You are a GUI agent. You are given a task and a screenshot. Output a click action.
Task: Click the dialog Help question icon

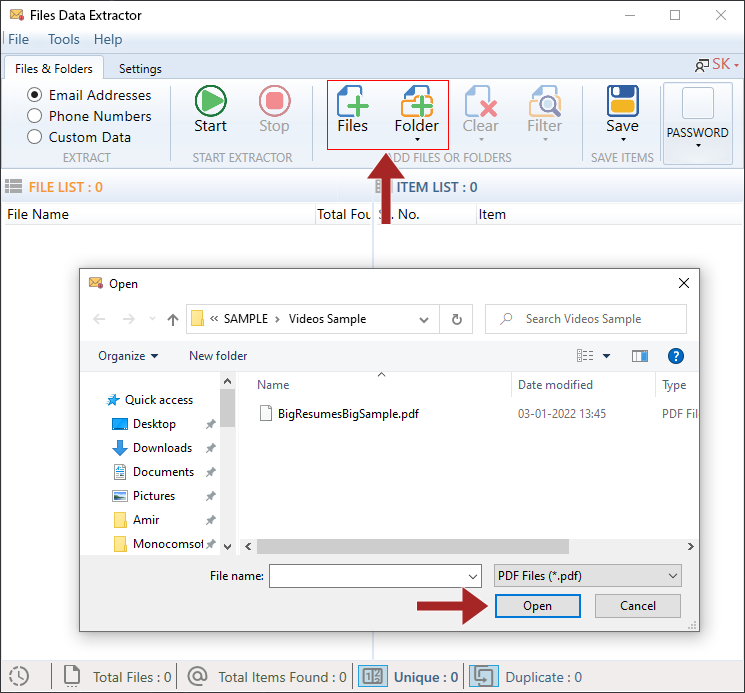676,356
